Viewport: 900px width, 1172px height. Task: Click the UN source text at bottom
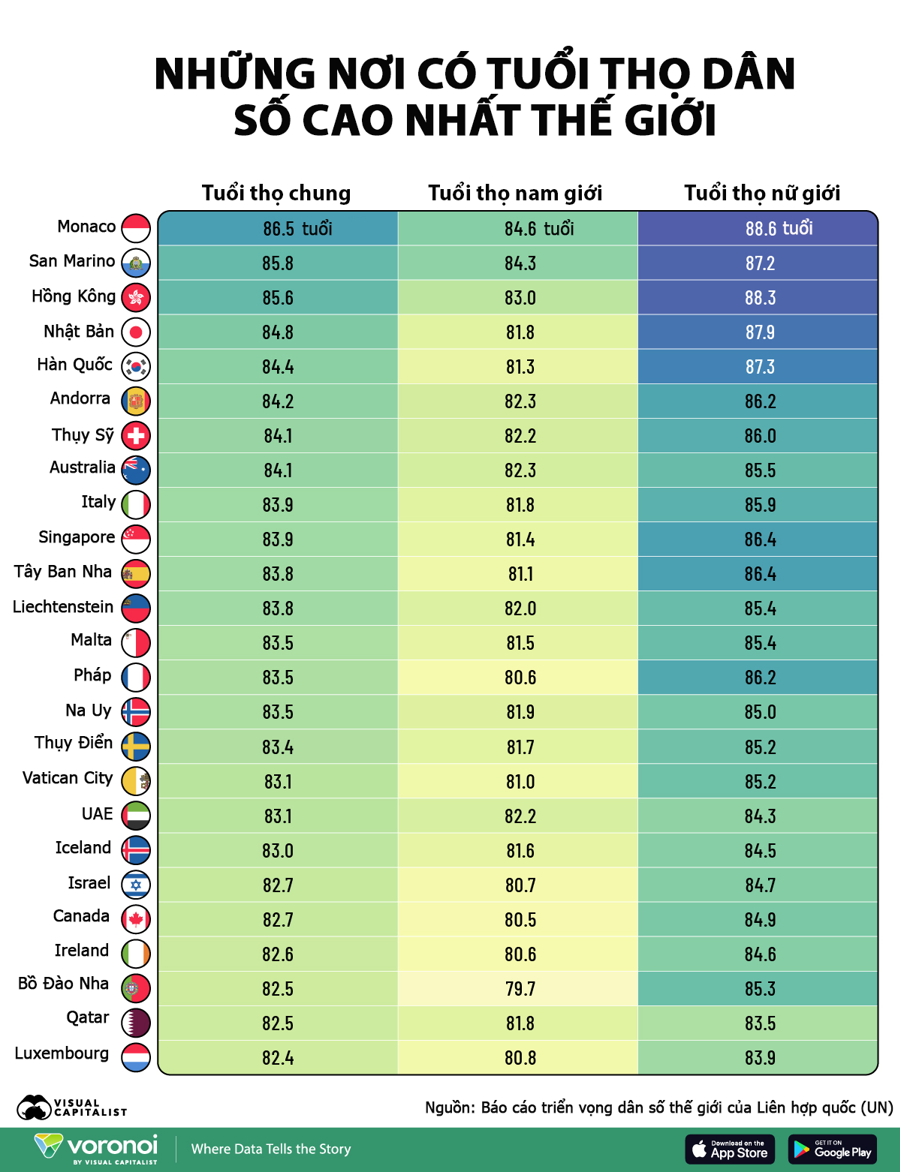click(659, 1107)
